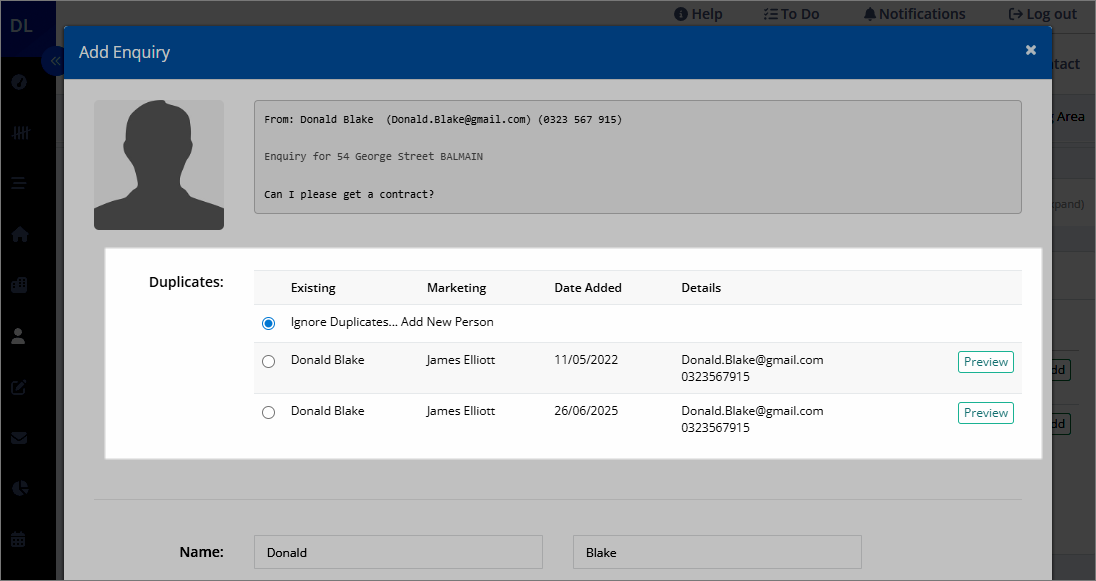Click the enquiry message text box
The width and height of the screenshot is (1096, 581).
[x=637, y=157]
